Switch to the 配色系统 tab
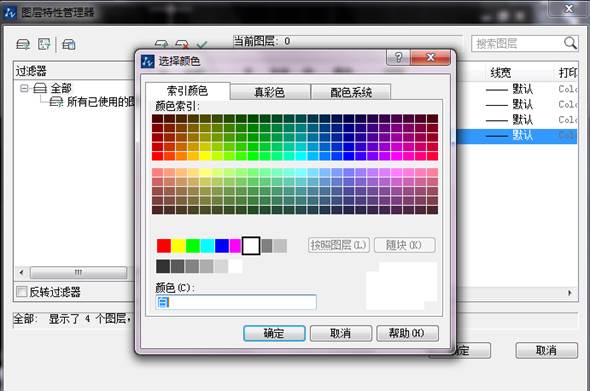590x391 pixels. tap(351, 92)
